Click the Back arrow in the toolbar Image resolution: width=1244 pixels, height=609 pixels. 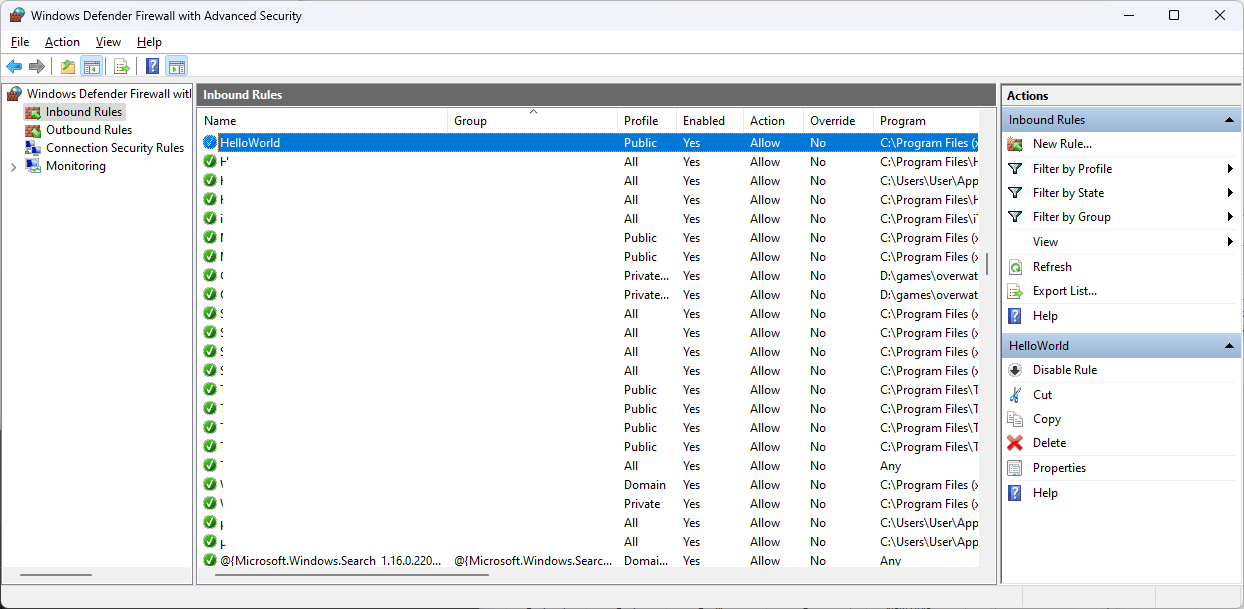14,67
